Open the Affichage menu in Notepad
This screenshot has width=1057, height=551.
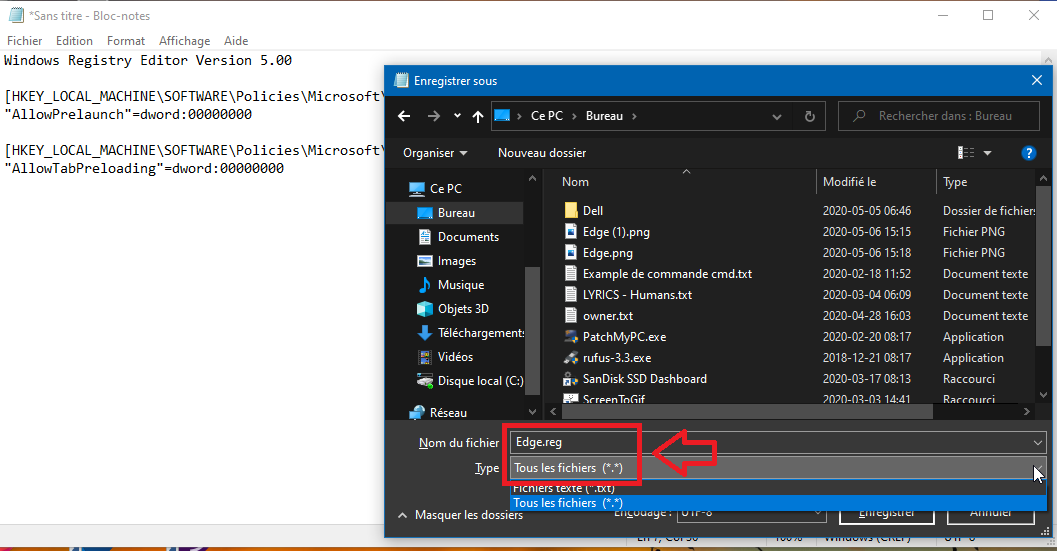click(x=184, y=41)
